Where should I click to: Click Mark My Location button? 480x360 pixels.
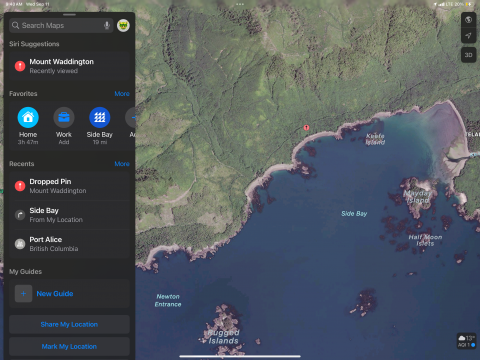[x=69, y=346]
